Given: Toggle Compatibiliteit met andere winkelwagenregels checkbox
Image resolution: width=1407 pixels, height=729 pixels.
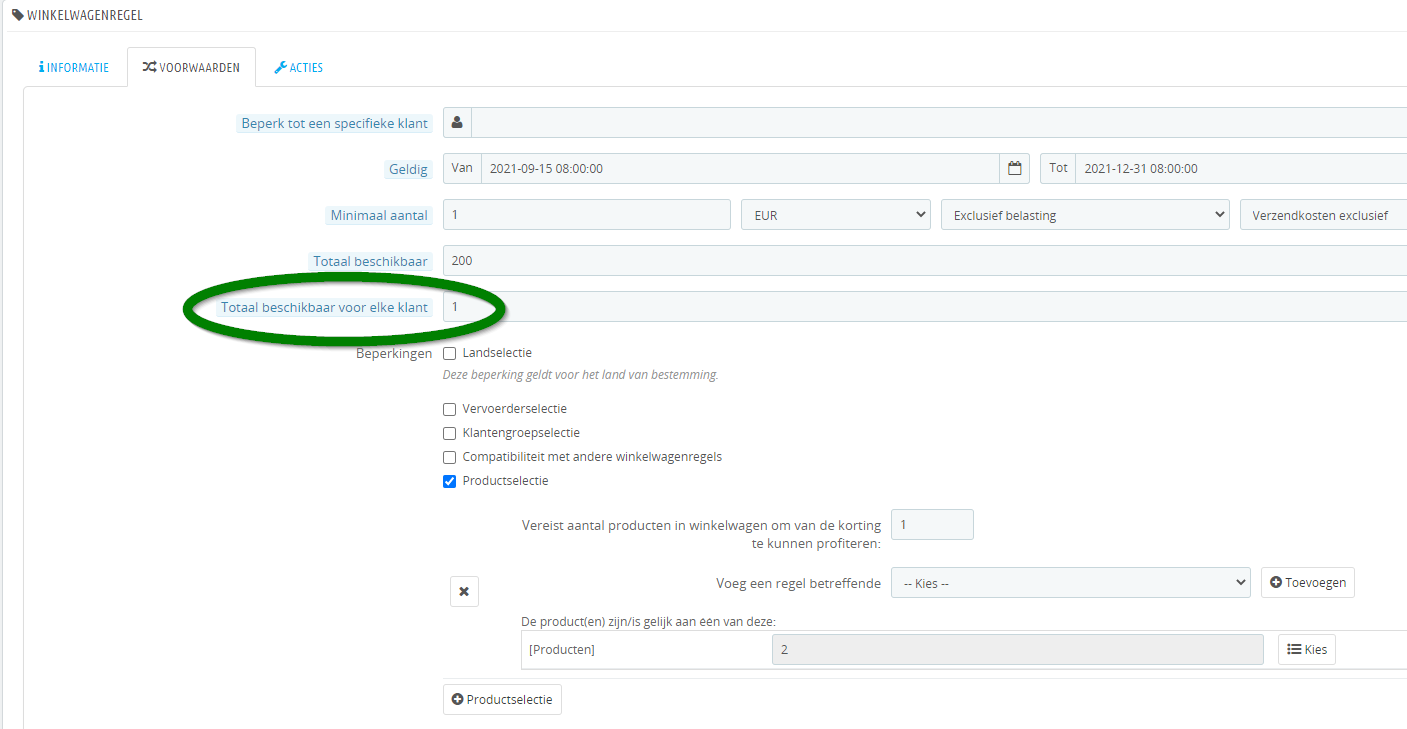Looking at the screenshot, I should pos(450,457).
